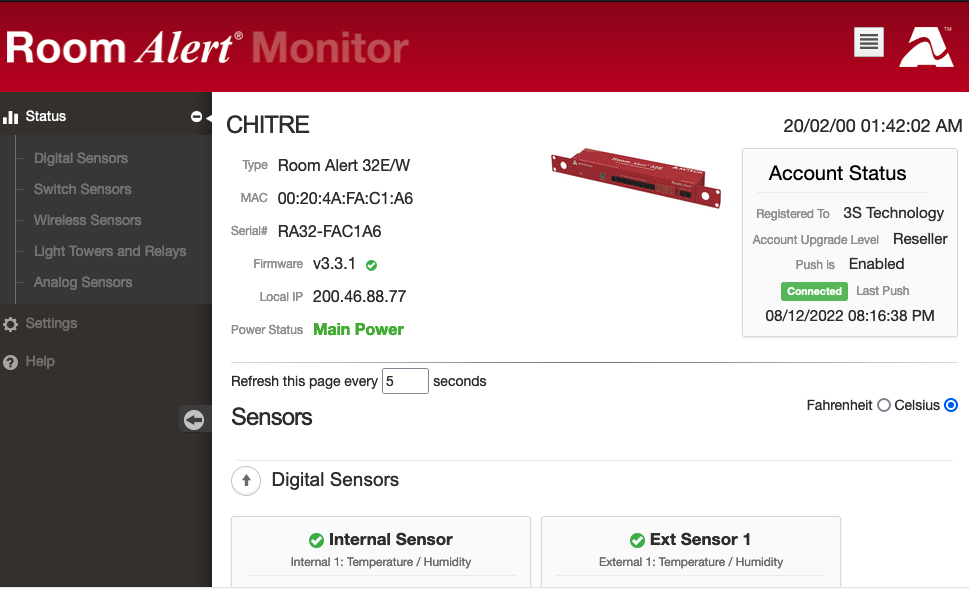Collapse the Digital Sensors section arrow
Viewport: 969px width, 589px height.
point(246,480)
